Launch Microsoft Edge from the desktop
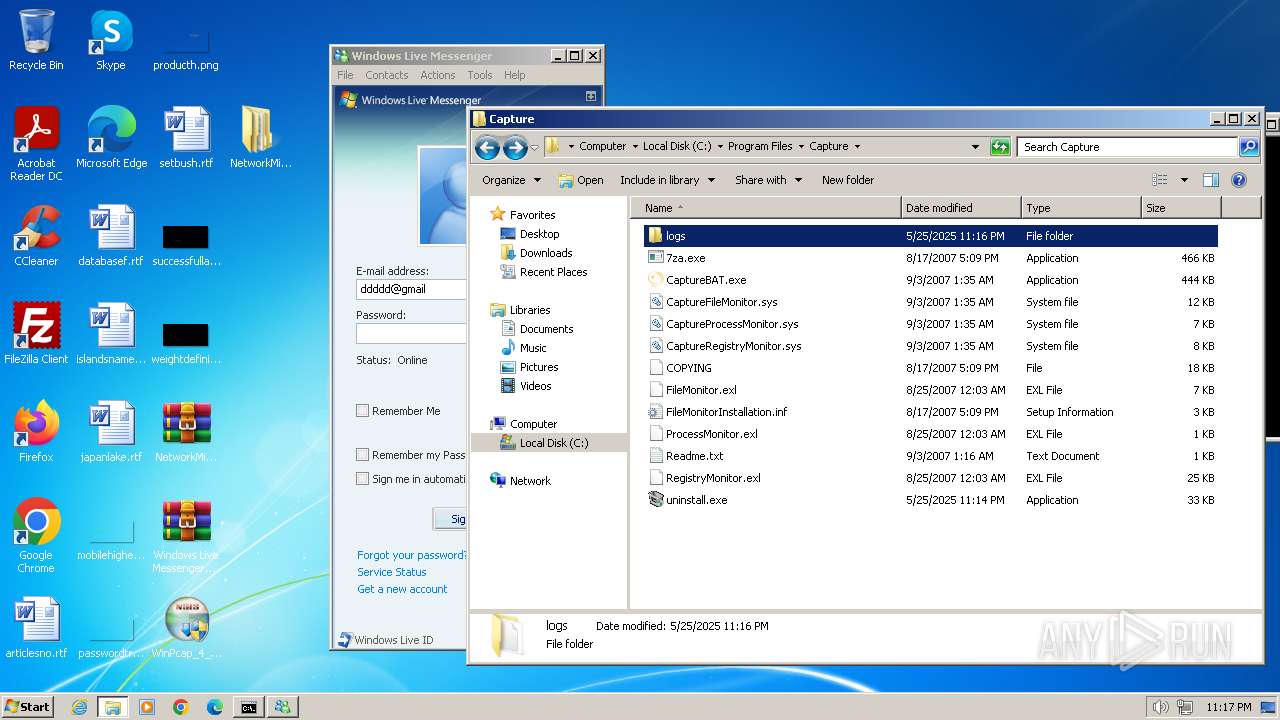Viewport: 1280px width, 720px height. (111, 138)
